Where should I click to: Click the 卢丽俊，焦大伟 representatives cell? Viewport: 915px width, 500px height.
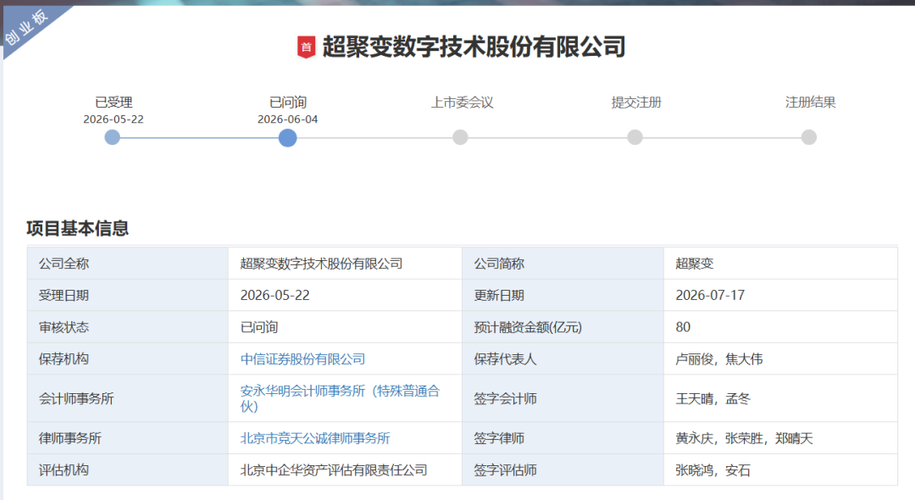click(x=781, y=359)
